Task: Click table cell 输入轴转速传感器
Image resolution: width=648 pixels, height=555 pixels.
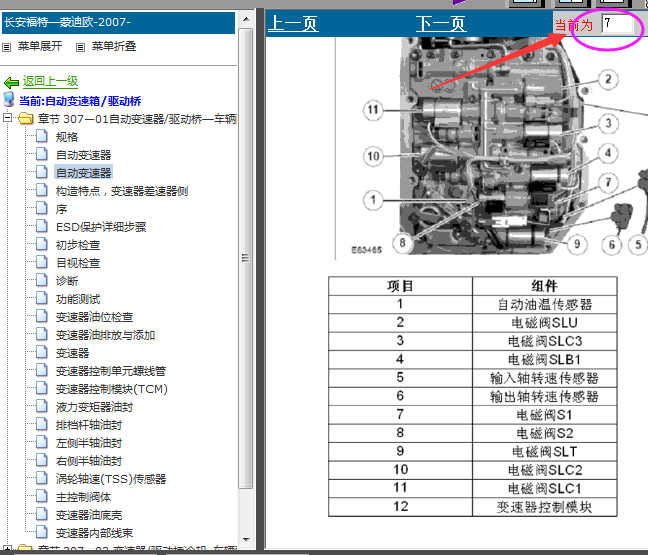Action: (544, 378)
